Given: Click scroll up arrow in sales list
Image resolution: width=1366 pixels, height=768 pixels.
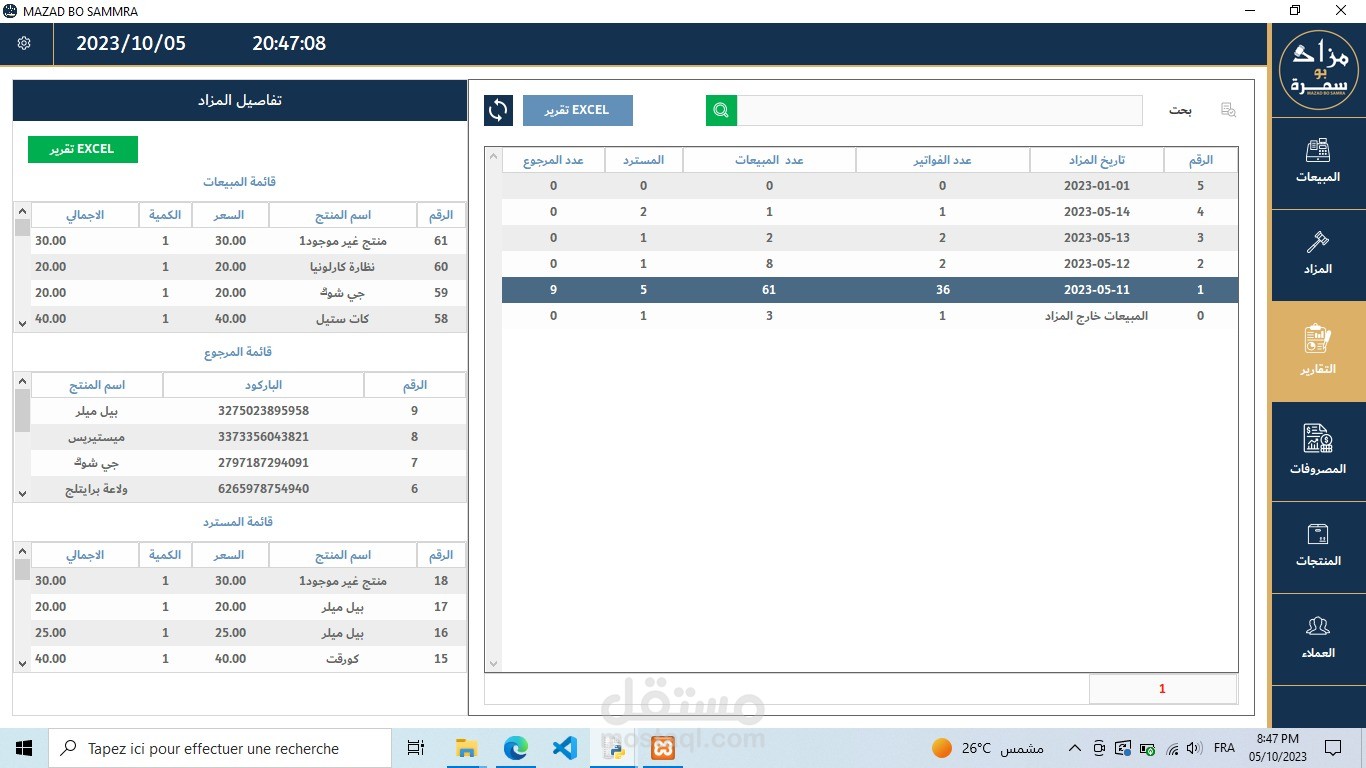Looking at the screenshot, I should pyautogui.click(x=22, y=211).
